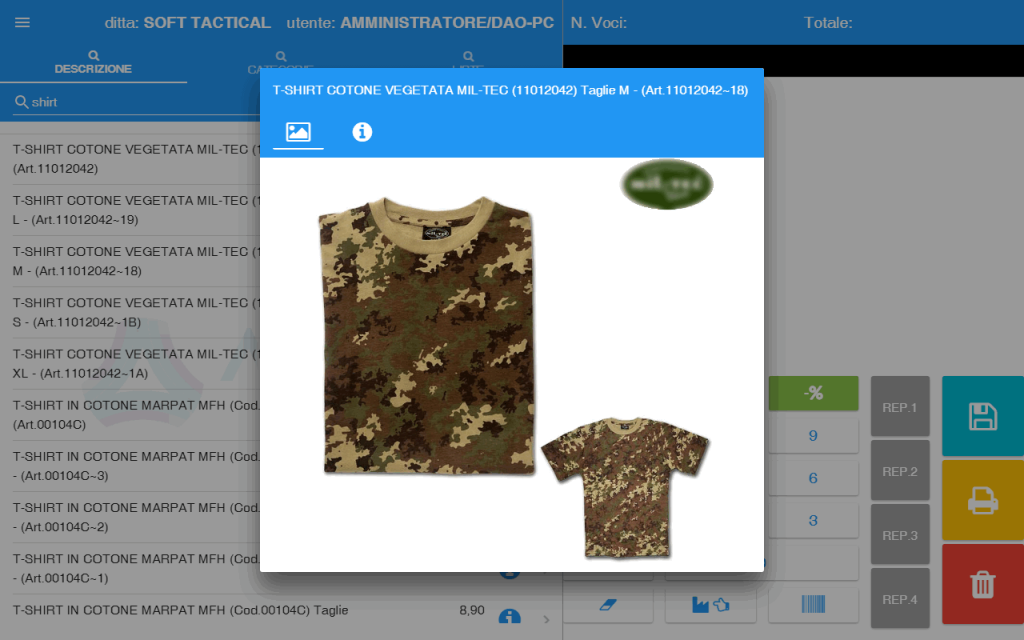Switch to the image view icon in product dialog

297,131
